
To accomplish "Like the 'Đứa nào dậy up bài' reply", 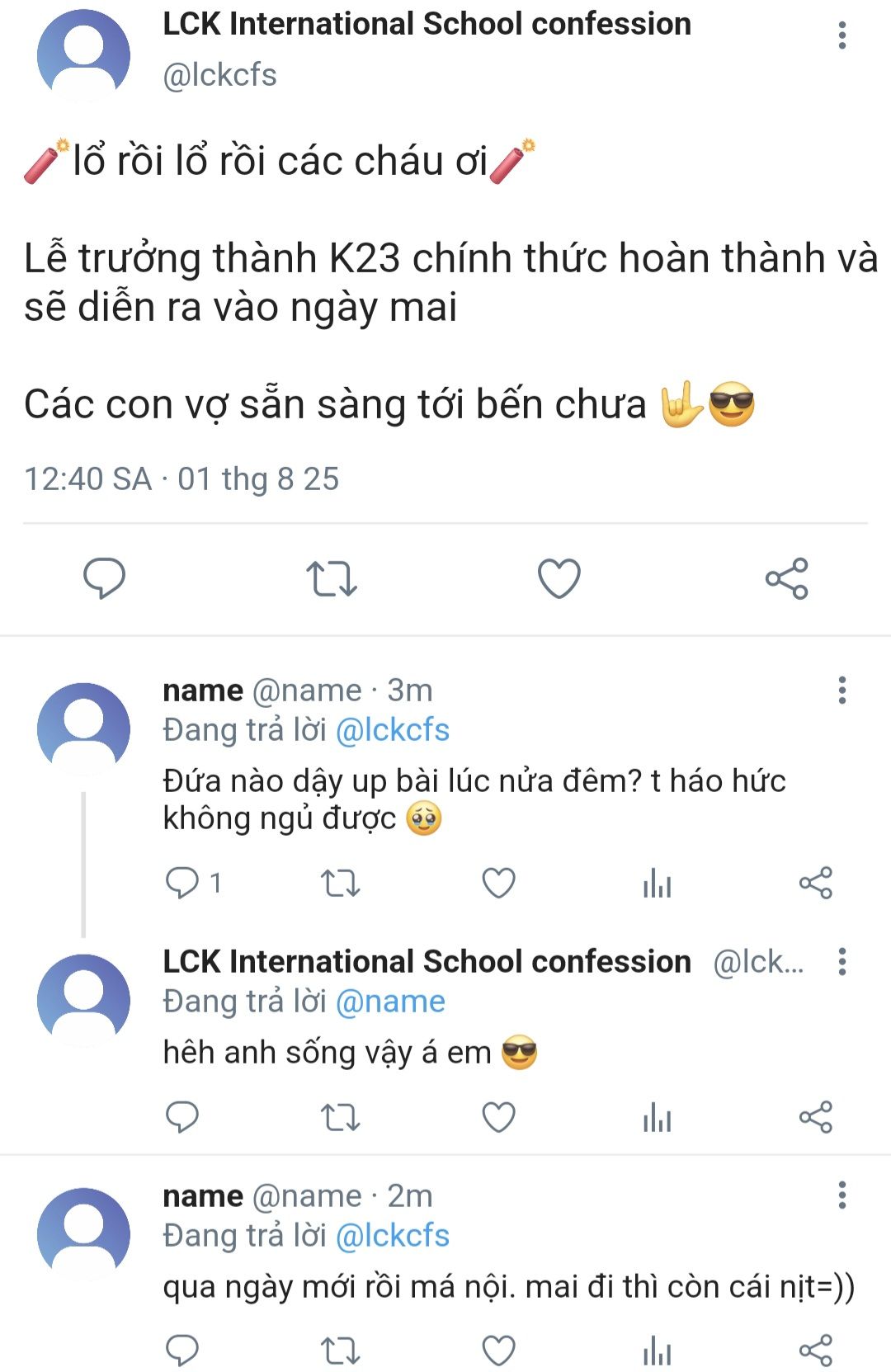I will click(x=498, y=883).
